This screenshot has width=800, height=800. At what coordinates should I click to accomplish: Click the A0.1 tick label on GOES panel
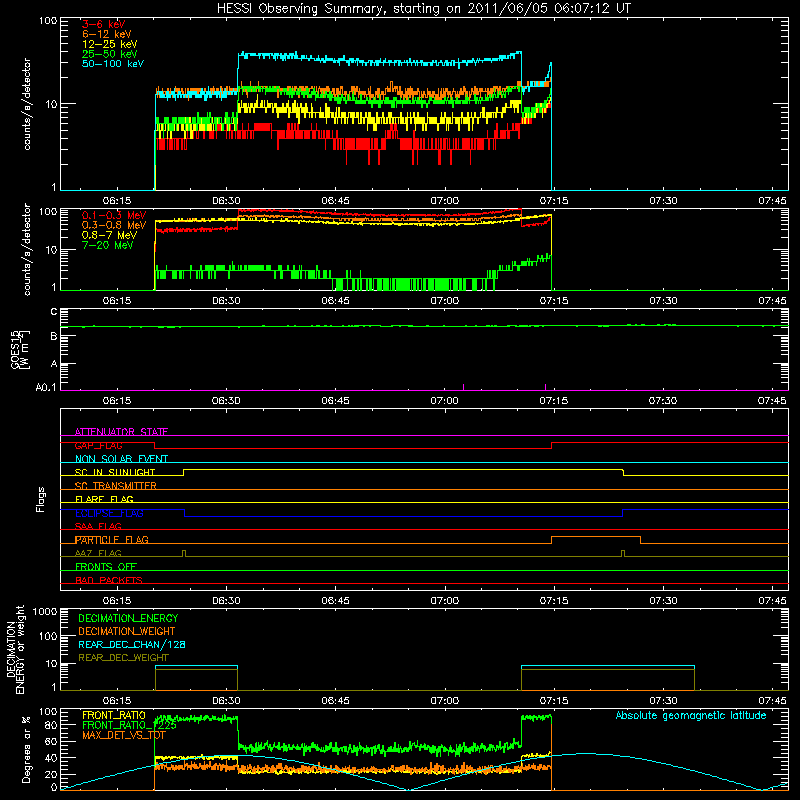tap(46, 387)
